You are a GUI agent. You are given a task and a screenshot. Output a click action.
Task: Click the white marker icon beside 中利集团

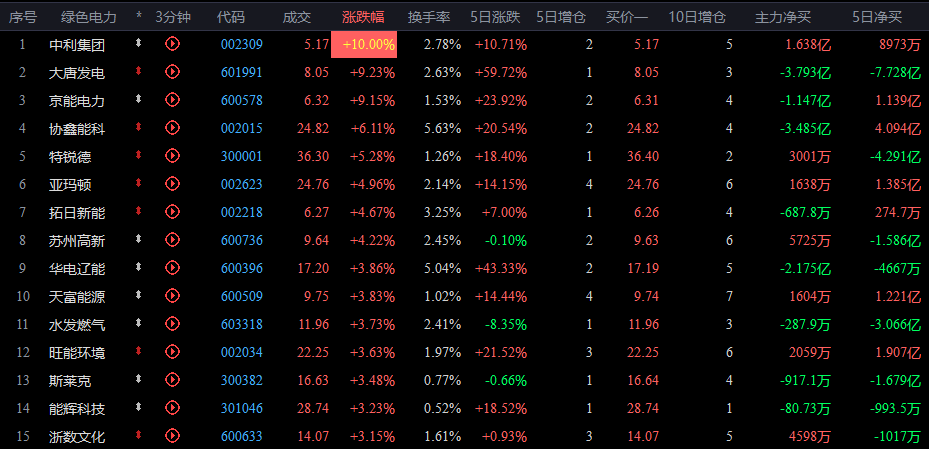click(139, 43)
